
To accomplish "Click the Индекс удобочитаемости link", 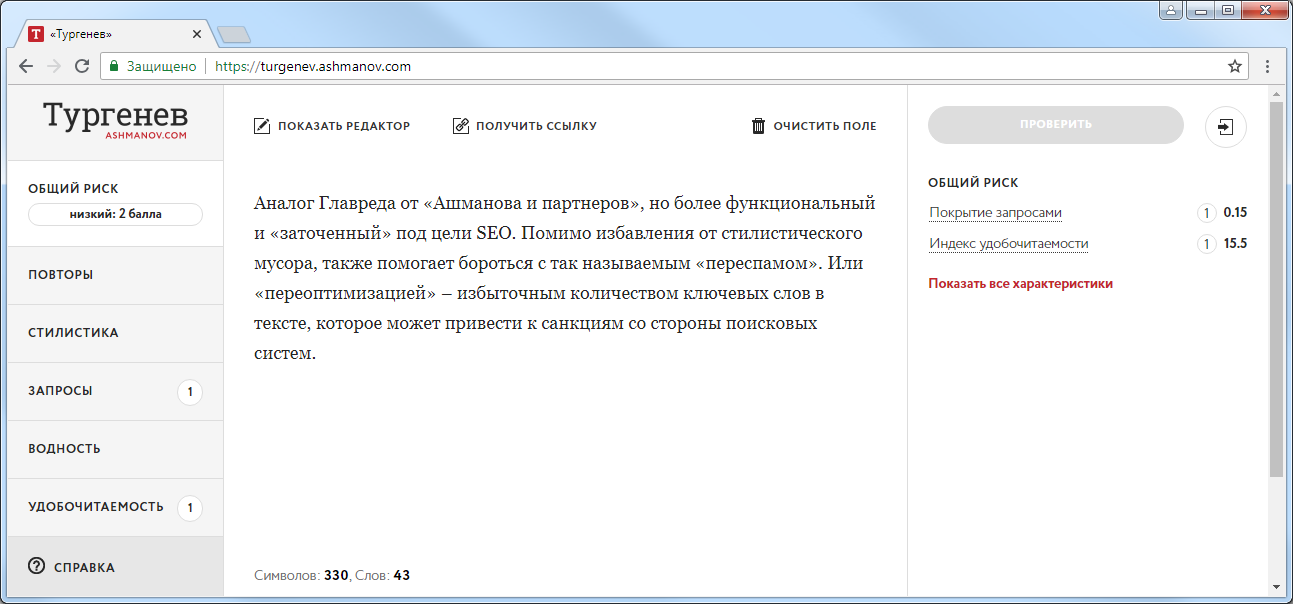I will 1009,244.
